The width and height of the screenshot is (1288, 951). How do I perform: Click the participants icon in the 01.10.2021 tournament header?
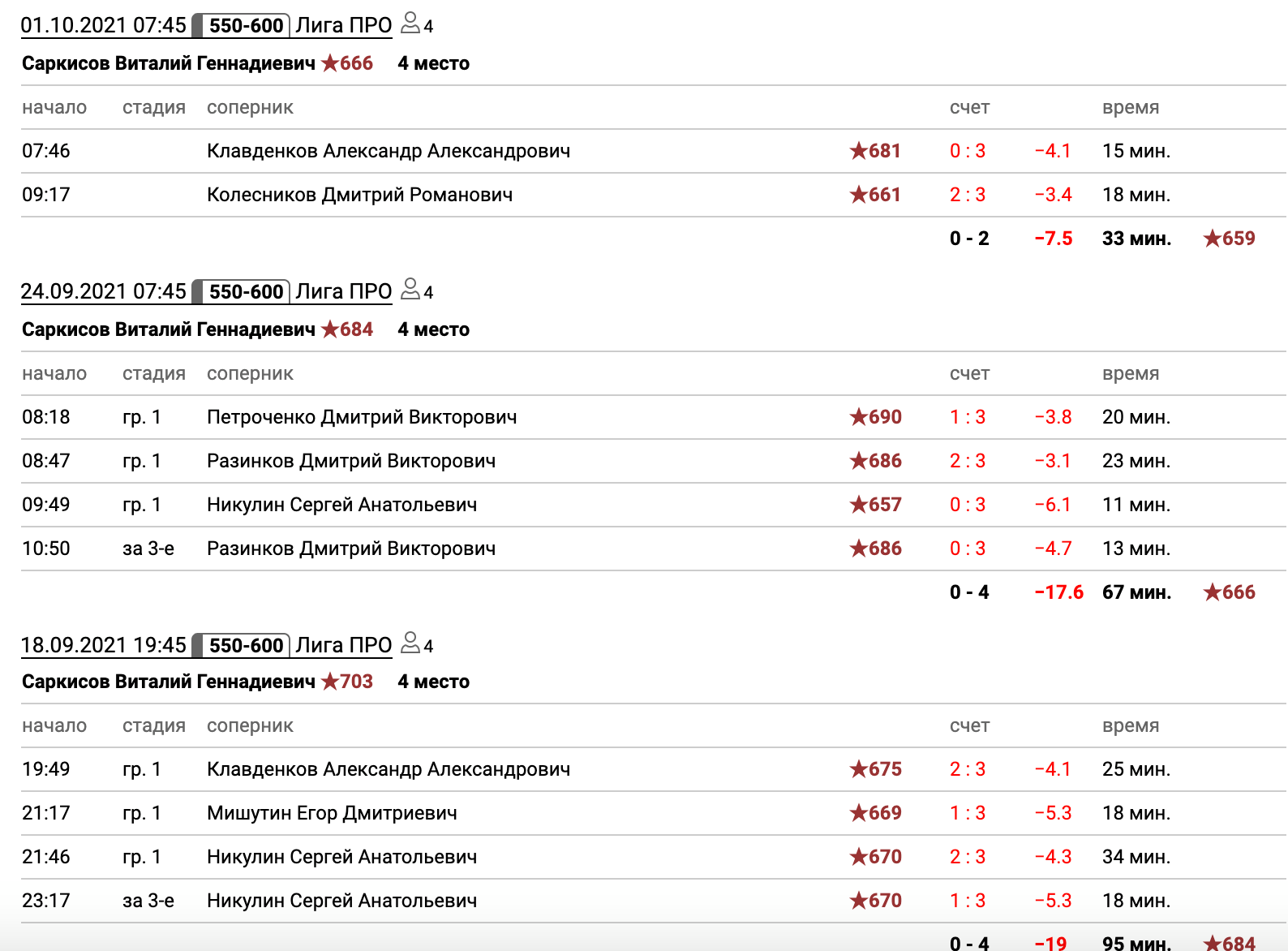point(411,24)
